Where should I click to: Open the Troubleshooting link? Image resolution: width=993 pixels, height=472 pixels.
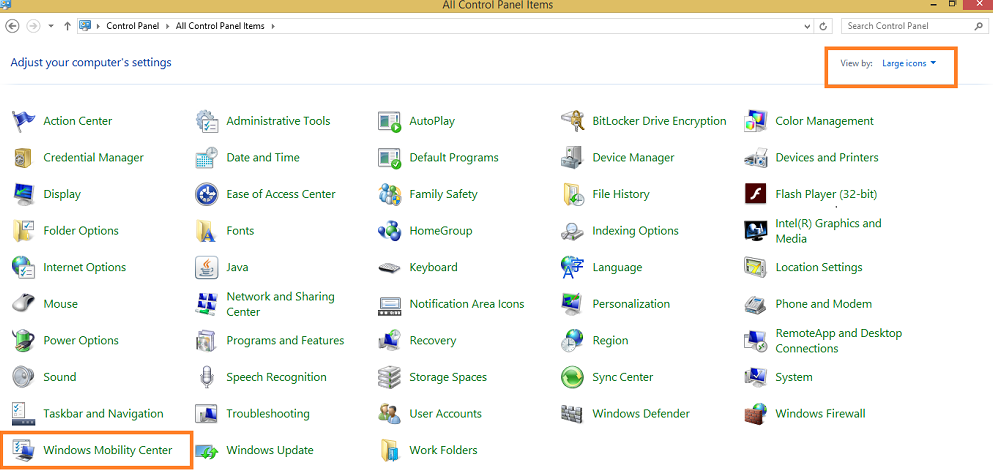pos(268,414)
